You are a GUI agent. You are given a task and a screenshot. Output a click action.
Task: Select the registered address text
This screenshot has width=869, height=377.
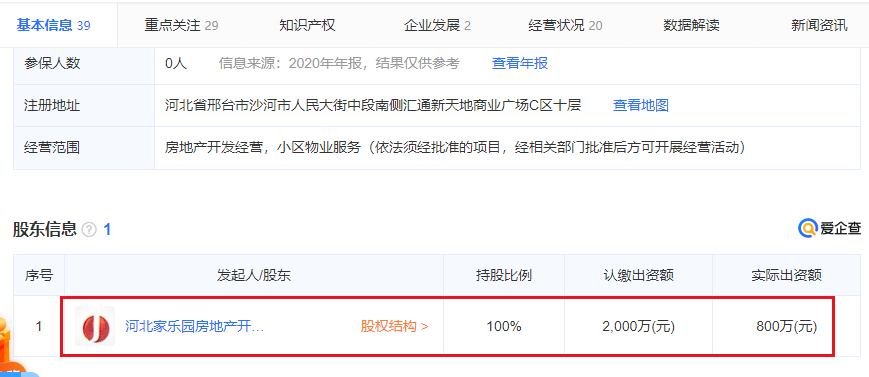pyautogui.click(x=373, y=105)
